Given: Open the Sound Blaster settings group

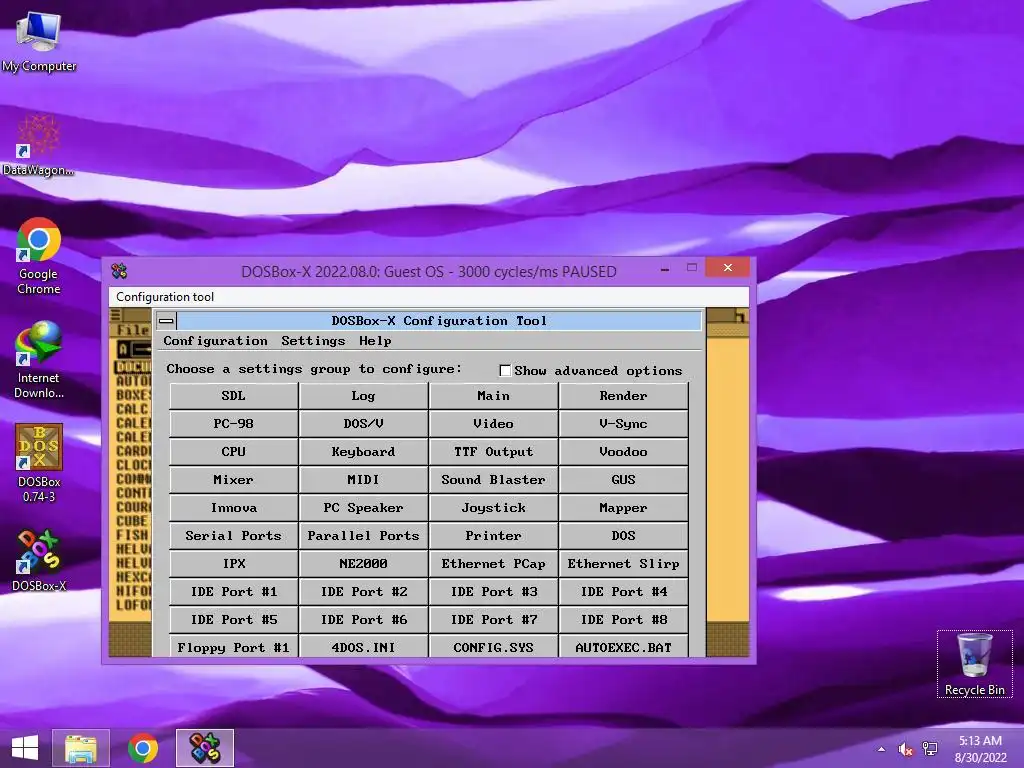Looking at the screenshot, I should [493, 480].
